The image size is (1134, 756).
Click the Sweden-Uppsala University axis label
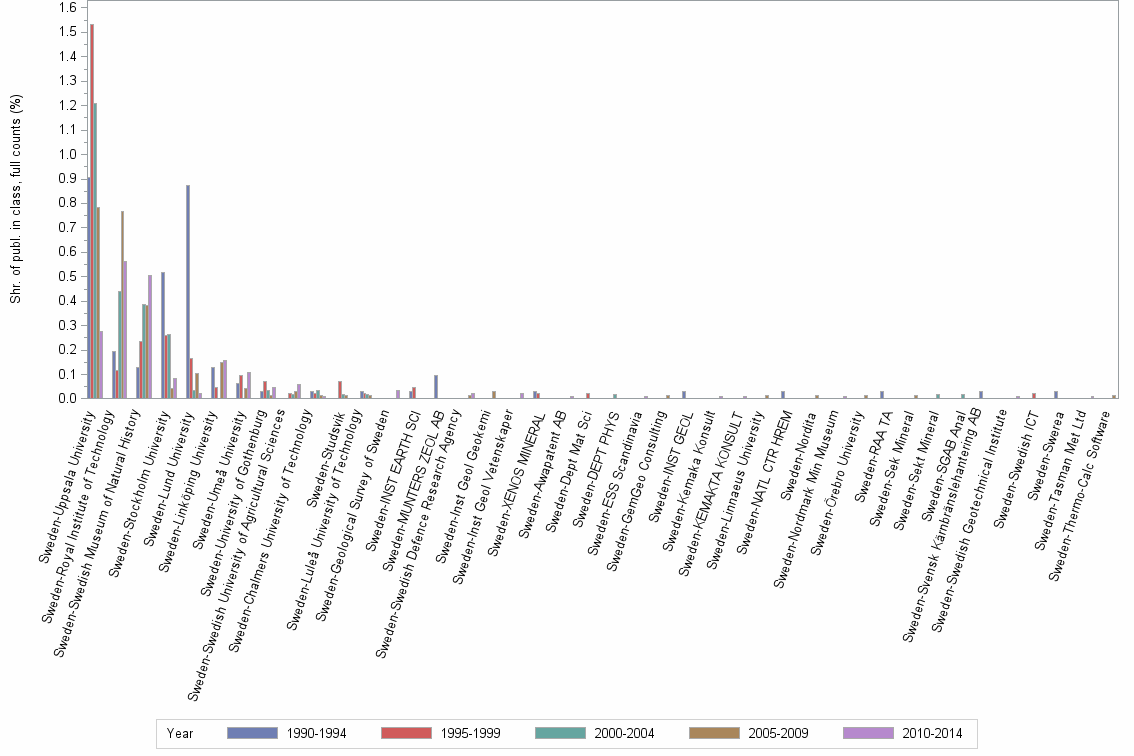67,488
